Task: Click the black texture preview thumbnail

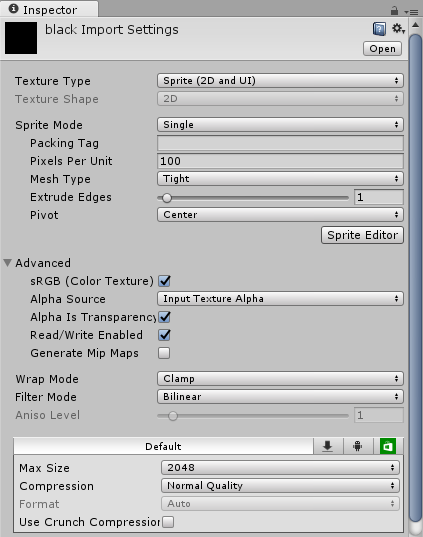Action: (21, 38)
